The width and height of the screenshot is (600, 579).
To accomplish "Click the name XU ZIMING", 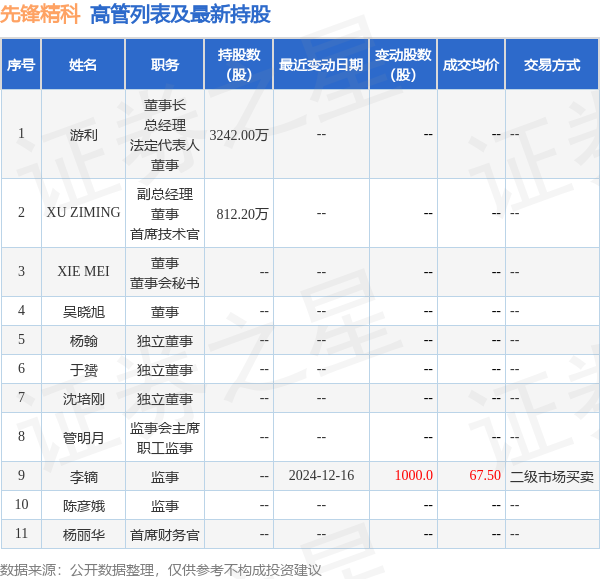I will (83, 212).
